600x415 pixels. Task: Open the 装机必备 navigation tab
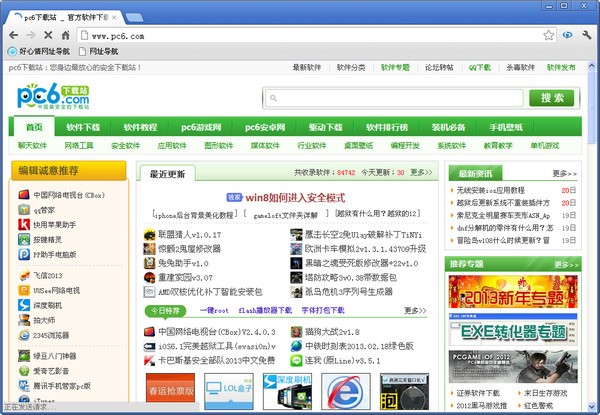coord(448,127)
